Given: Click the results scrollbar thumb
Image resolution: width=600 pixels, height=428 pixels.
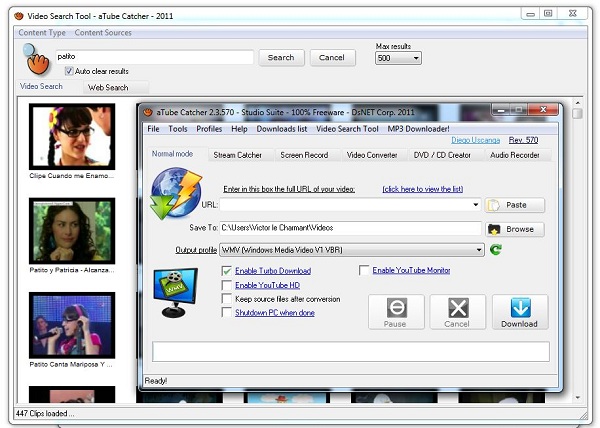Looking at the screenshot, I should (x=577, y=114).
